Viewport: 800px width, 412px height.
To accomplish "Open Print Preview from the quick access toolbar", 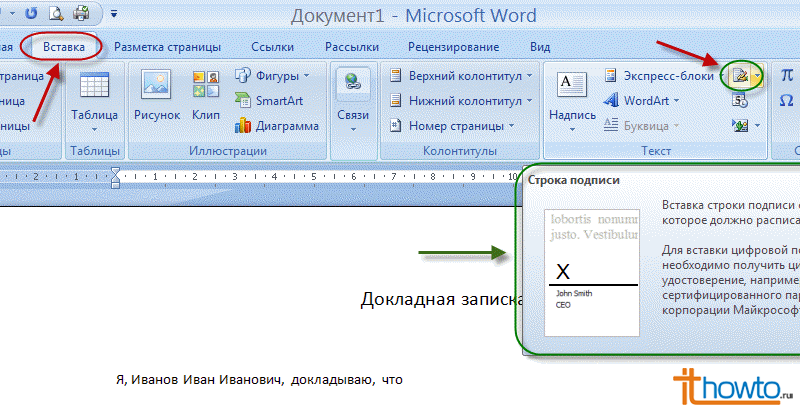I will [57, 13].
